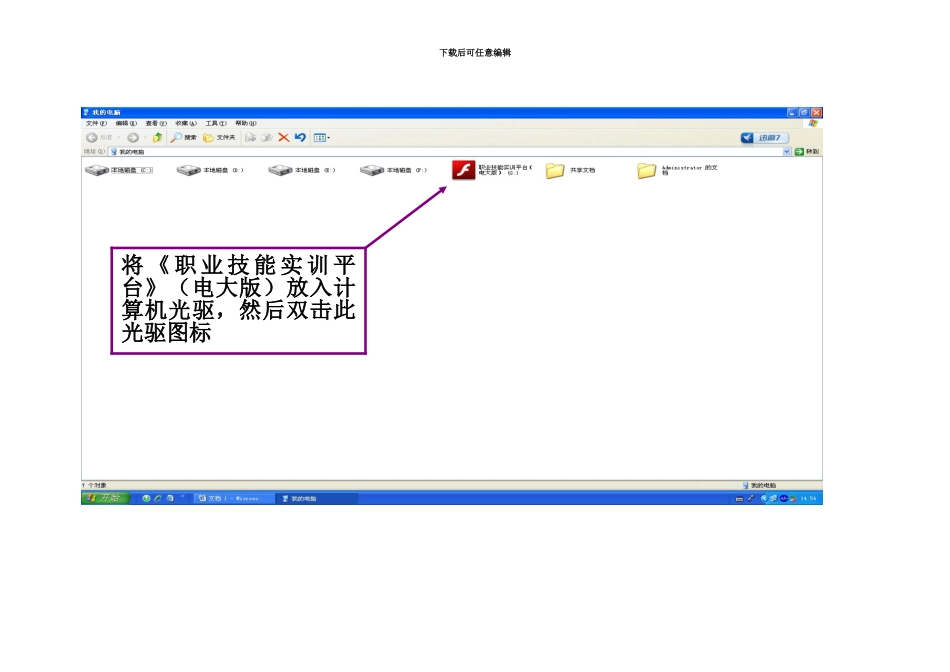The height and width of the screenshot is (672, 950).
Task: Open the Tools (工具) menu
Action: pyautogui.click(x=216, y=123)
